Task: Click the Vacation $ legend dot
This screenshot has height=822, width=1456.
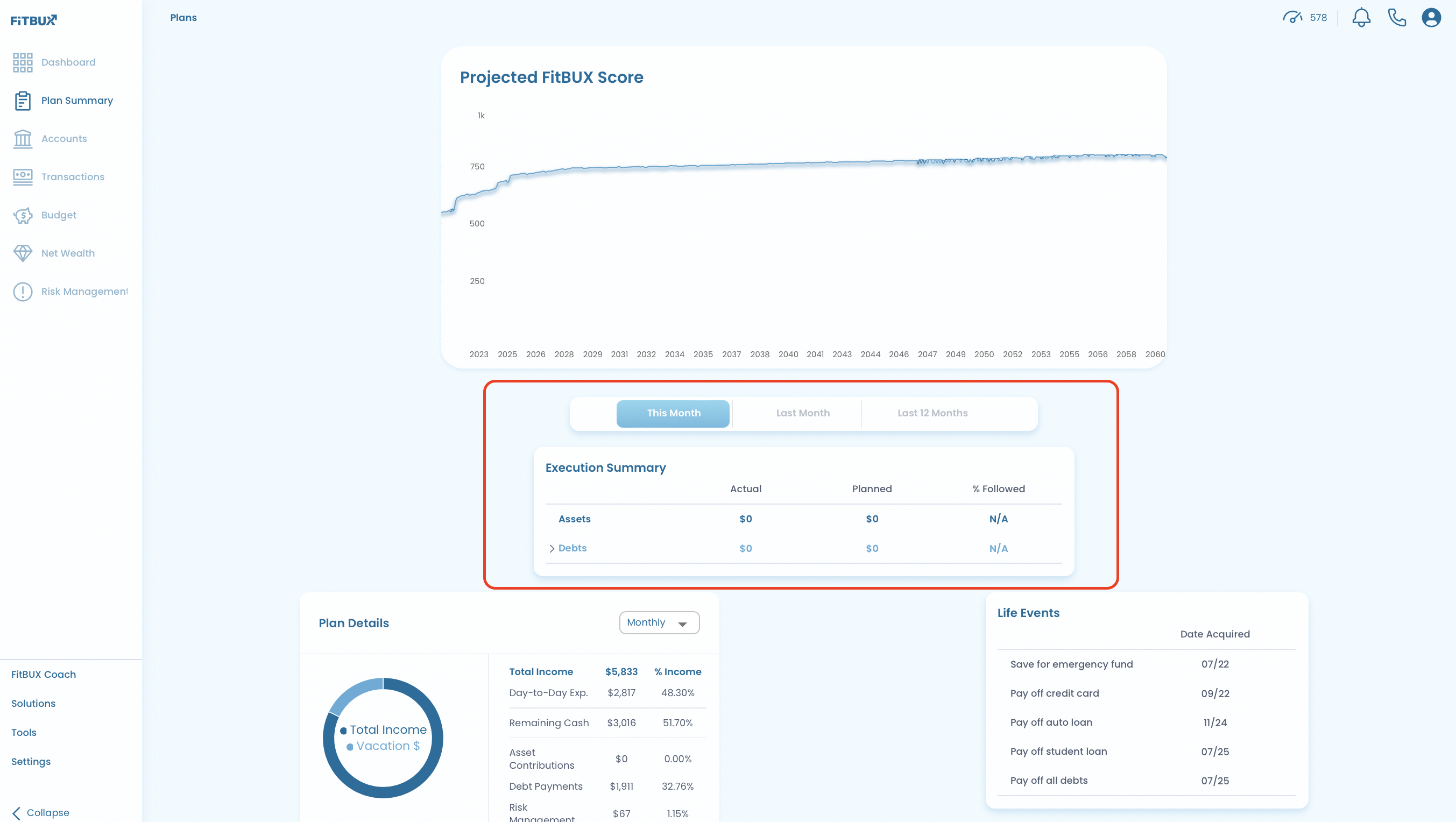Action: (x=350, y=747)
